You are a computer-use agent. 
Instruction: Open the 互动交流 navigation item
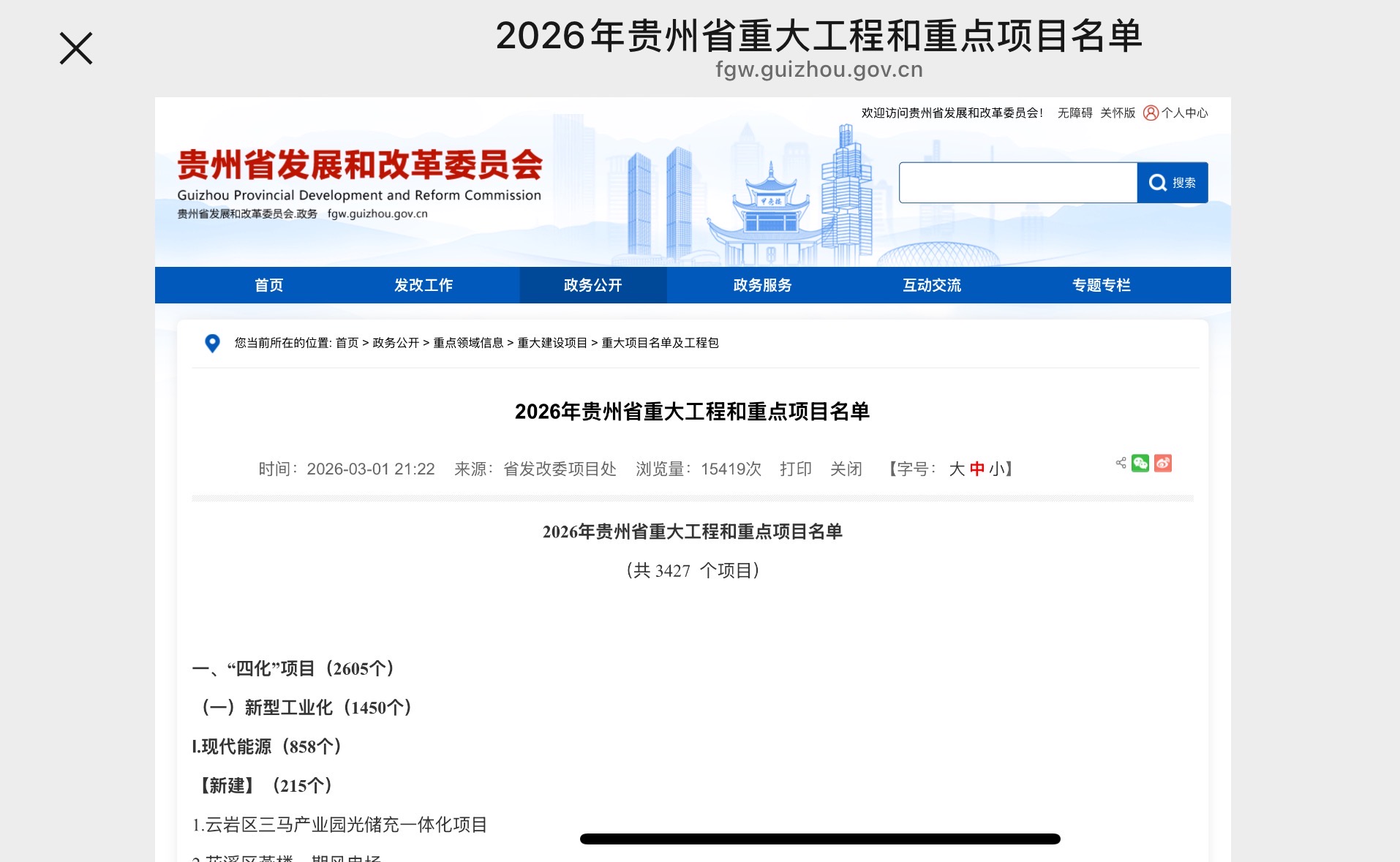click(x=931, y=285)
